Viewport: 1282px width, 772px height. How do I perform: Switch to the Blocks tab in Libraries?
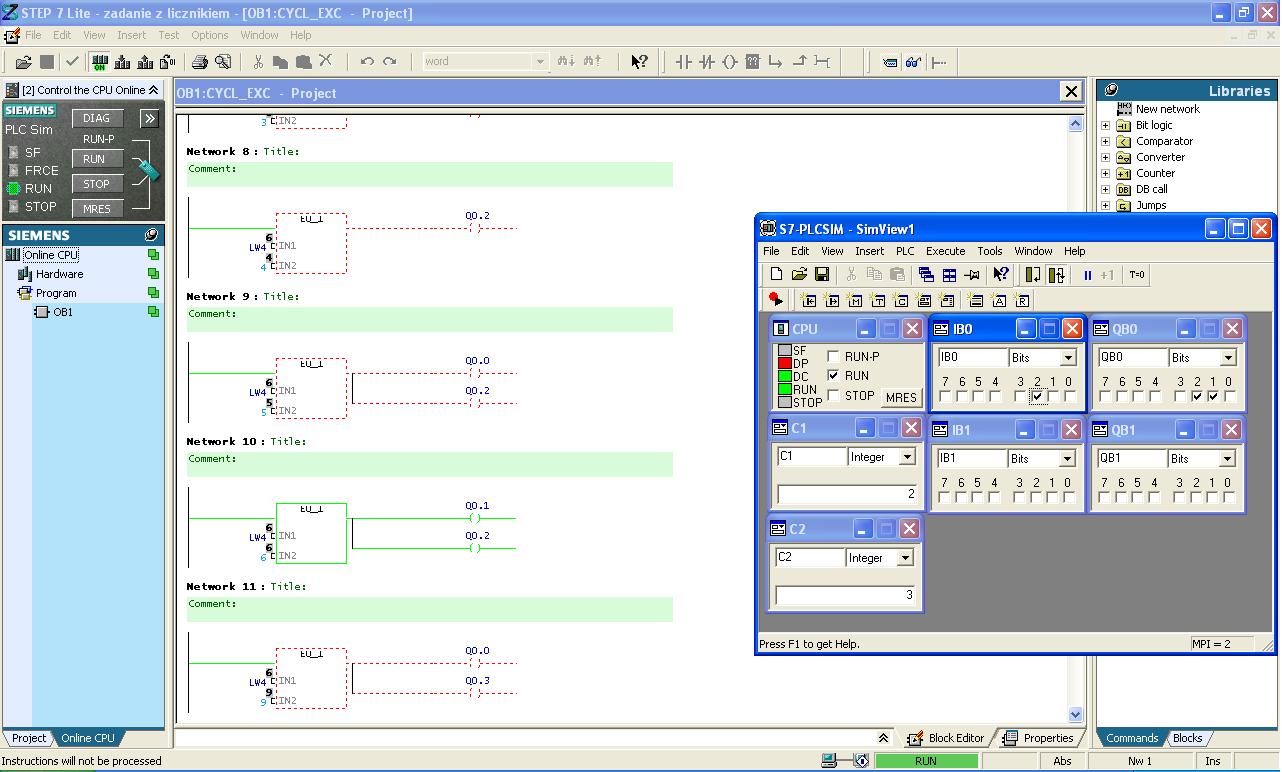[x=1187, y=738]
